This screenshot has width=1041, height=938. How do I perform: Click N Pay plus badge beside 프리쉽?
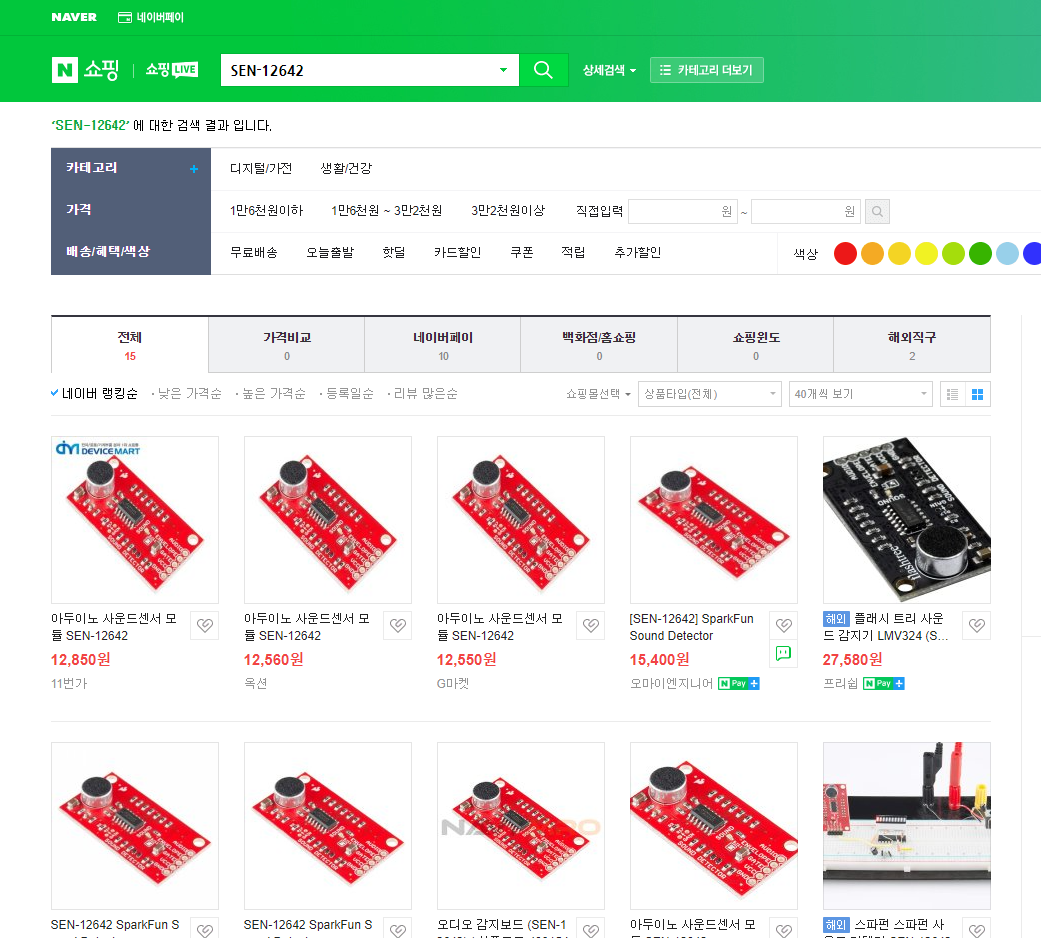click(884, 684)
